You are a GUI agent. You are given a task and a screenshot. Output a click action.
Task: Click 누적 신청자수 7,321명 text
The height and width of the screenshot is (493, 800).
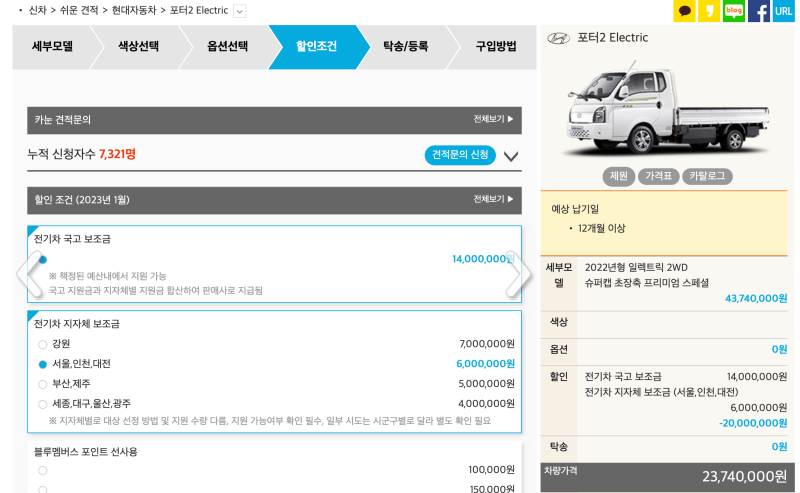tap(82, 154)
